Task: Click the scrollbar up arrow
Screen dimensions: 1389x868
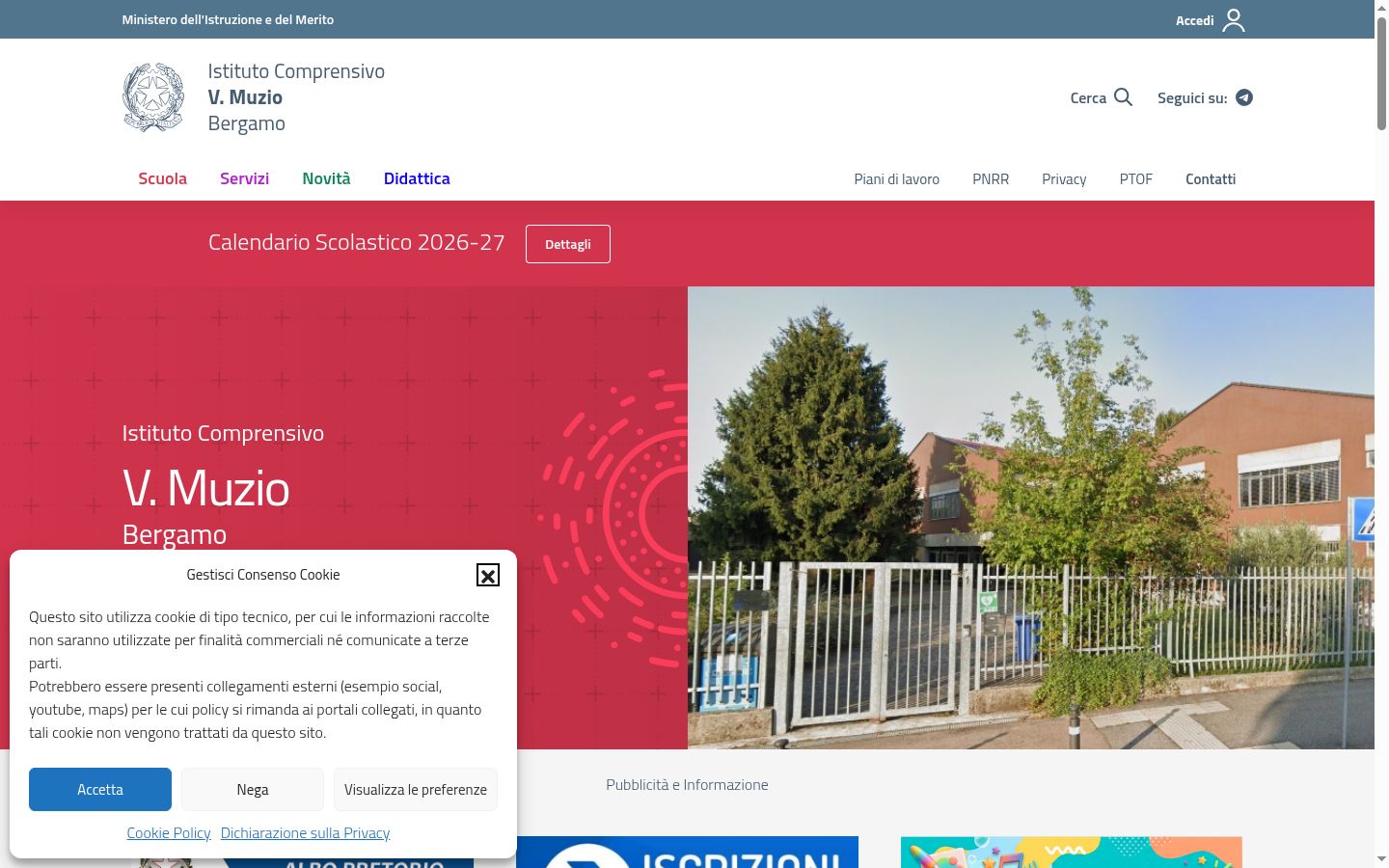Action: 1381,7
